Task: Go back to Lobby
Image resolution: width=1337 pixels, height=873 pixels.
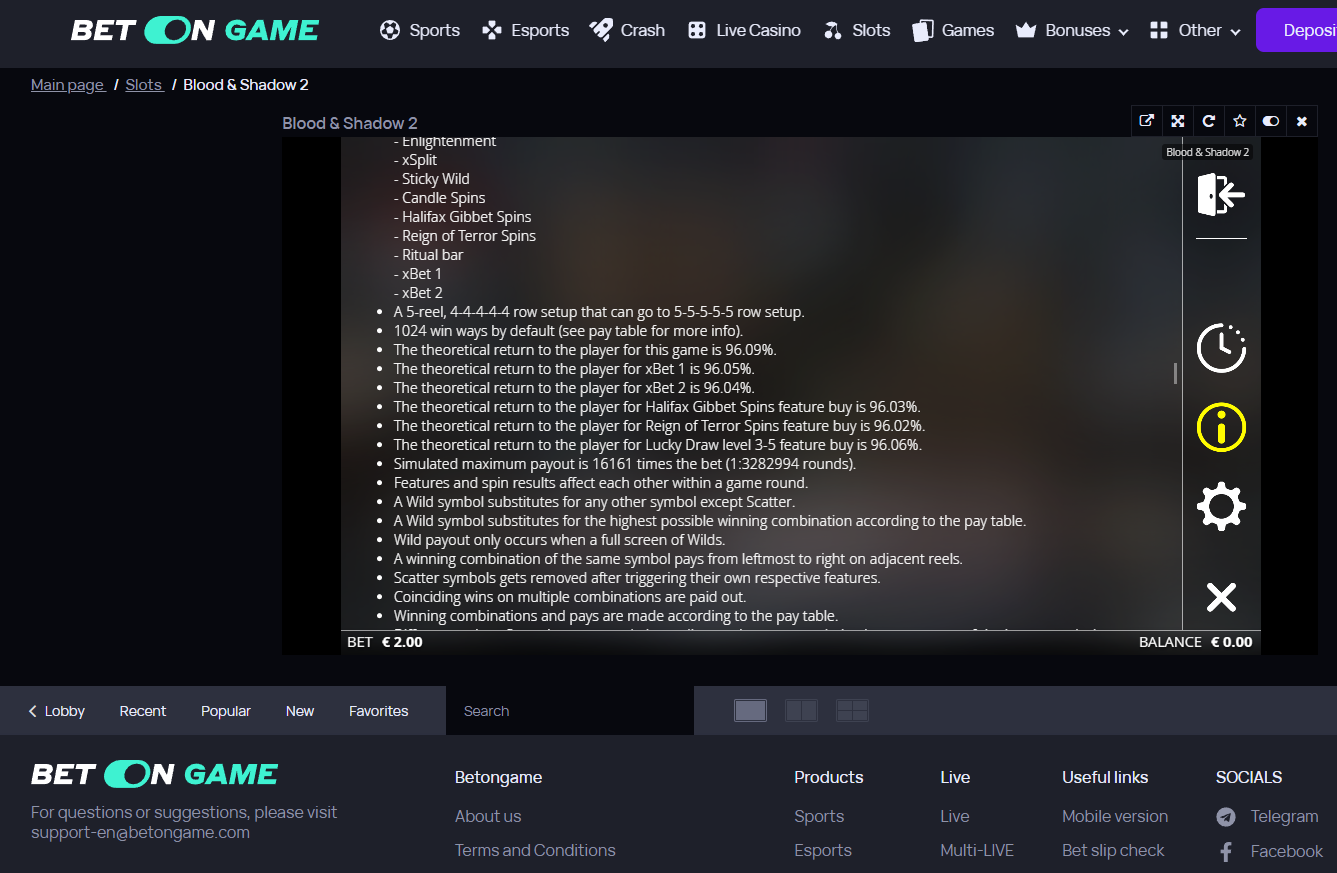Action: 56,711
